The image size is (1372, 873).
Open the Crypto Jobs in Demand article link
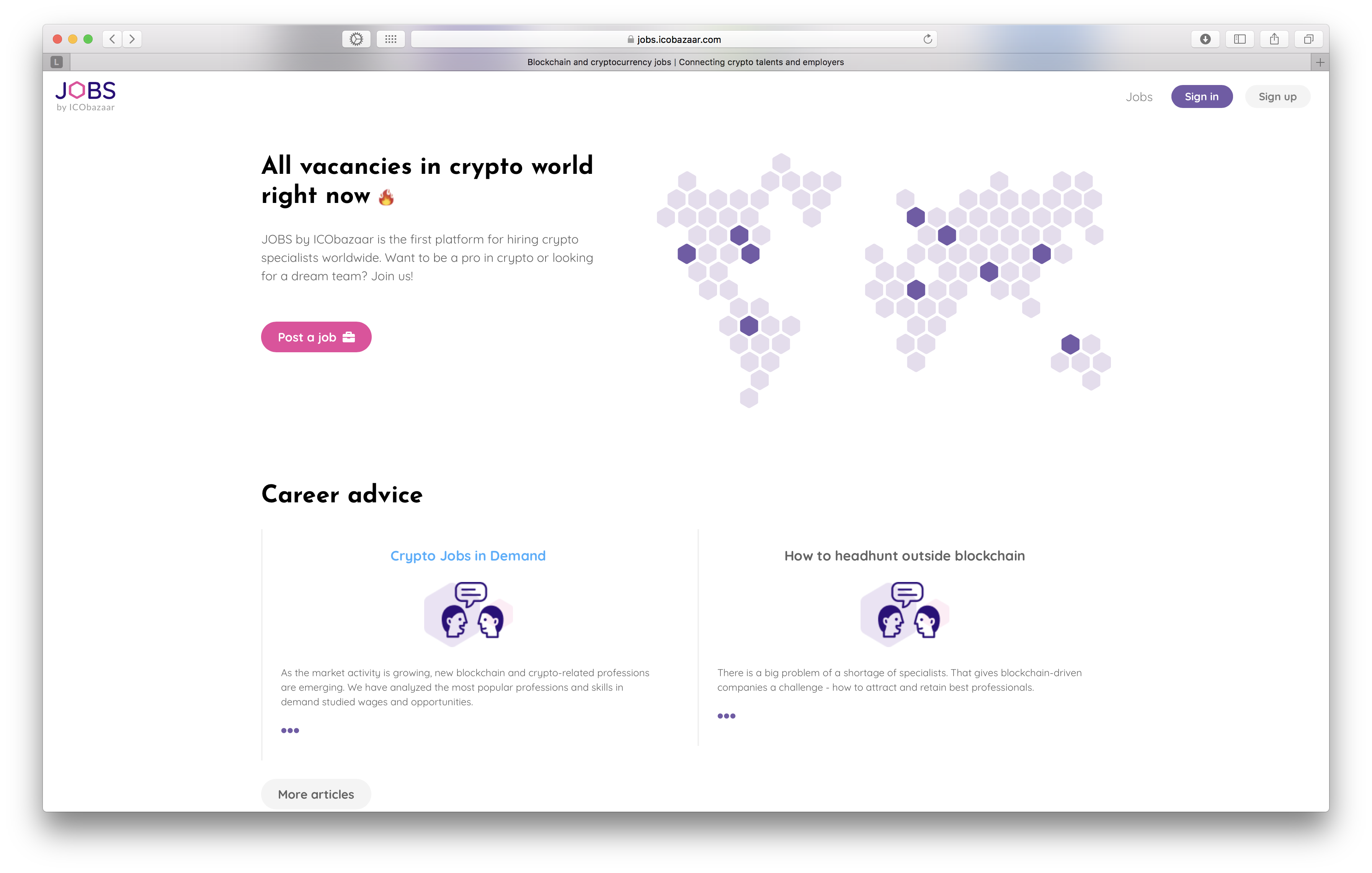467,556
